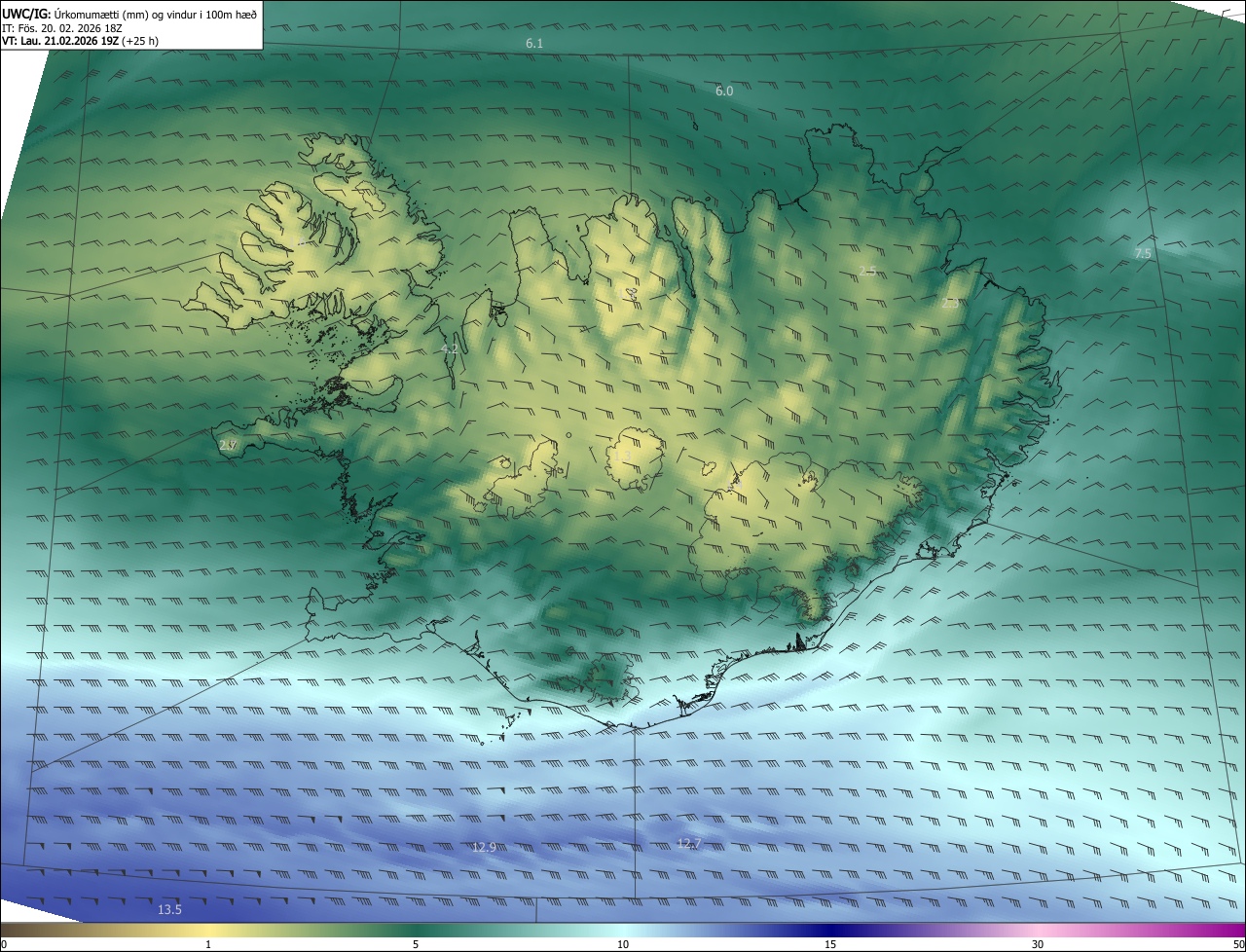Select the color scale tick label "50"
The image size is (1246, 952).
(x=1238, y=945)
